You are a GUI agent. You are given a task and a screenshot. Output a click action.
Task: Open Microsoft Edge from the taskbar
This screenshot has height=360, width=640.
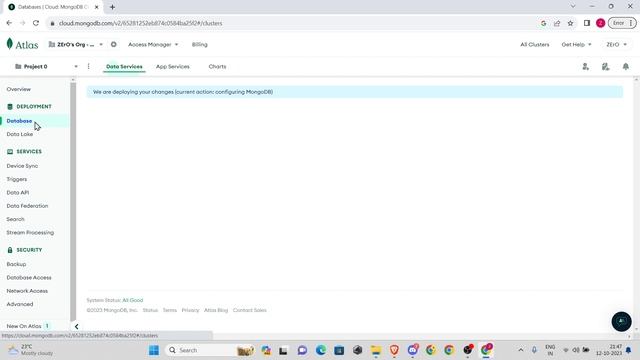pos(321,350)
